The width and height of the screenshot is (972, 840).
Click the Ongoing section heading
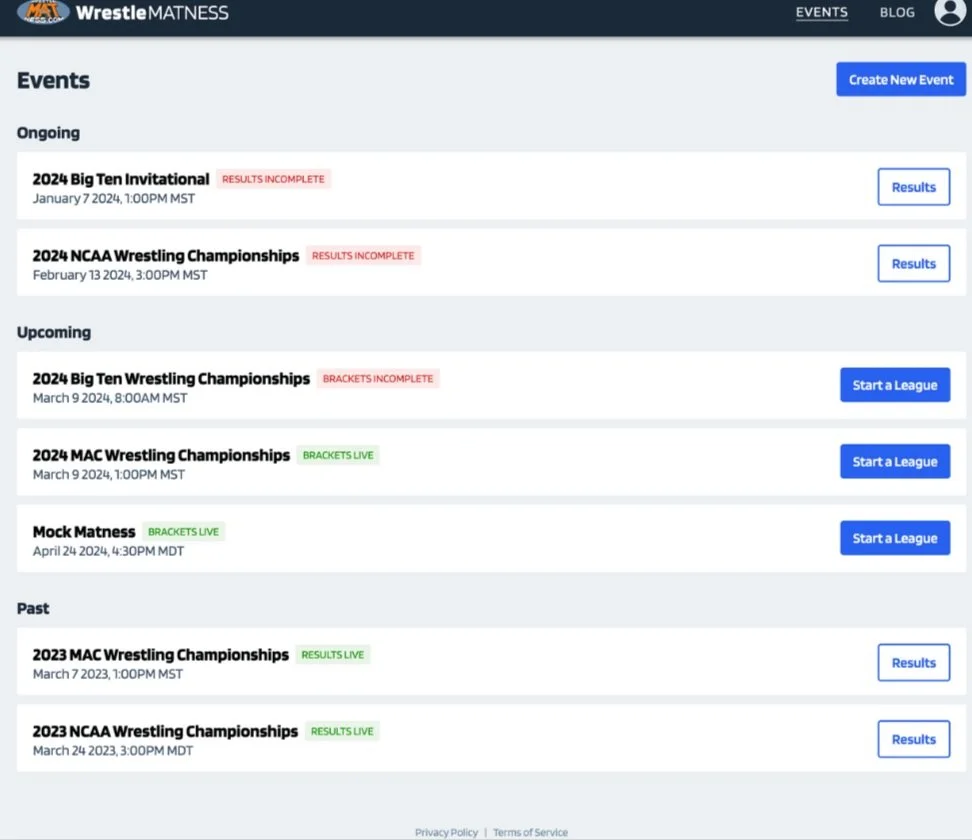pyautogui.click(x=48, y=133)
